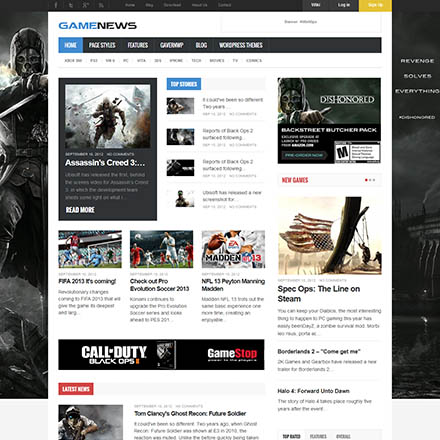Open the FEATURES main menu item
440x440 pixels.
(138, 45)
